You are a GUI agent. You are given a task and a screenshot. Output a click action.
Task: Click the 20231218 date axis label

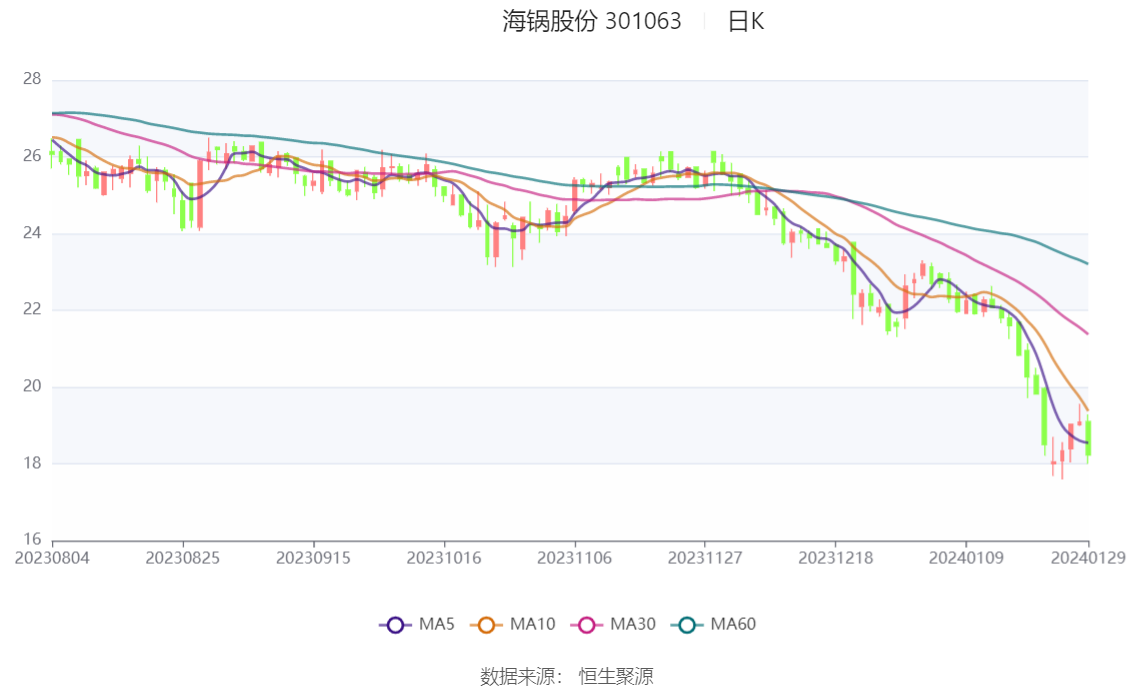835,558
